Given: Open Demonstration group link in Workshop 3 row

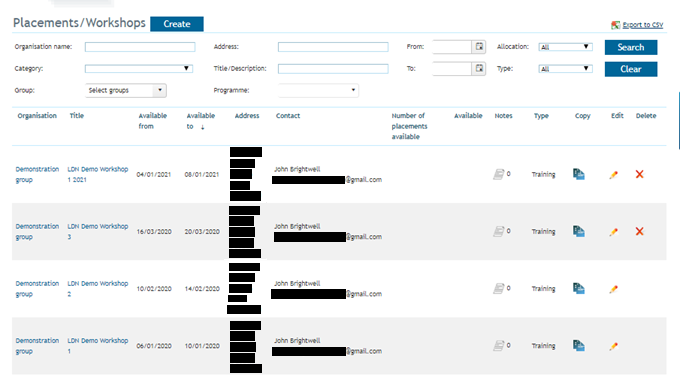Looking at the screenshot, I should pyautogui.click(x=37, y=232).
